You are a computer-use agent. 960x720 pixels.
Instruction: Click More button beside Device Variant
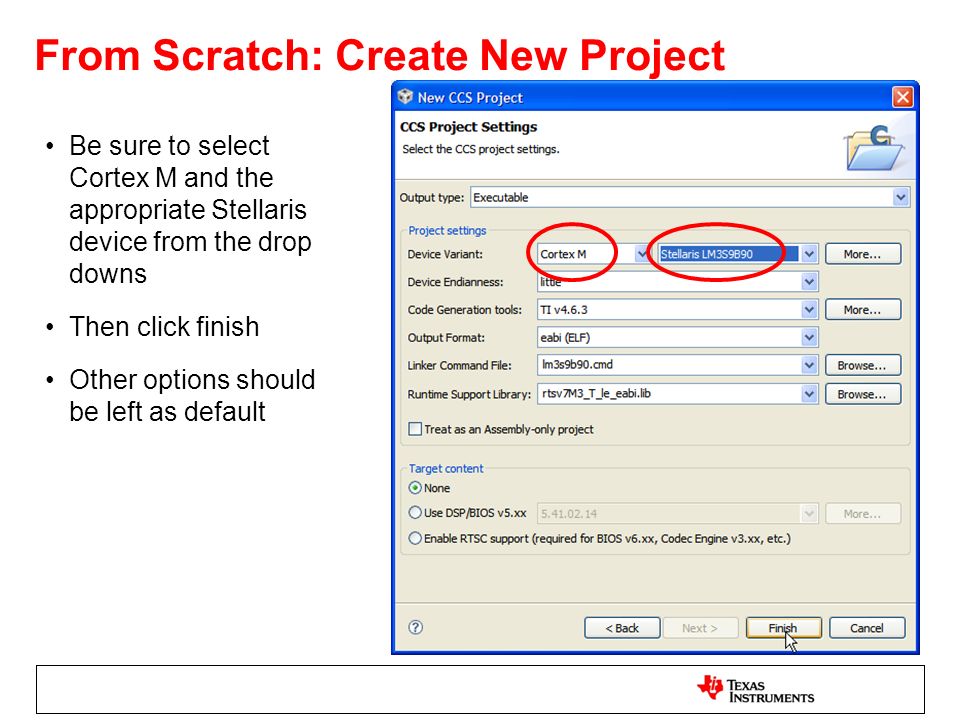[x=863, y=254]
